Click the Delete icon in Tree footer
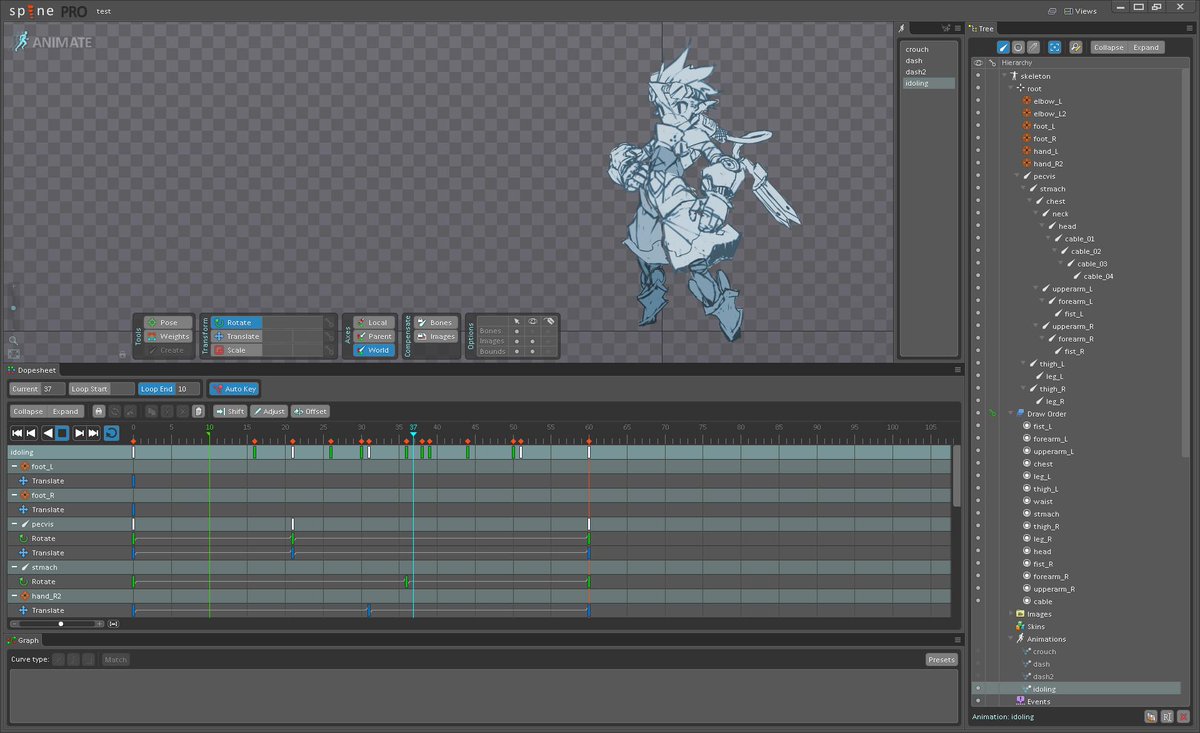The width and height of the screenshot is (1200, 733). point(1183,716)
